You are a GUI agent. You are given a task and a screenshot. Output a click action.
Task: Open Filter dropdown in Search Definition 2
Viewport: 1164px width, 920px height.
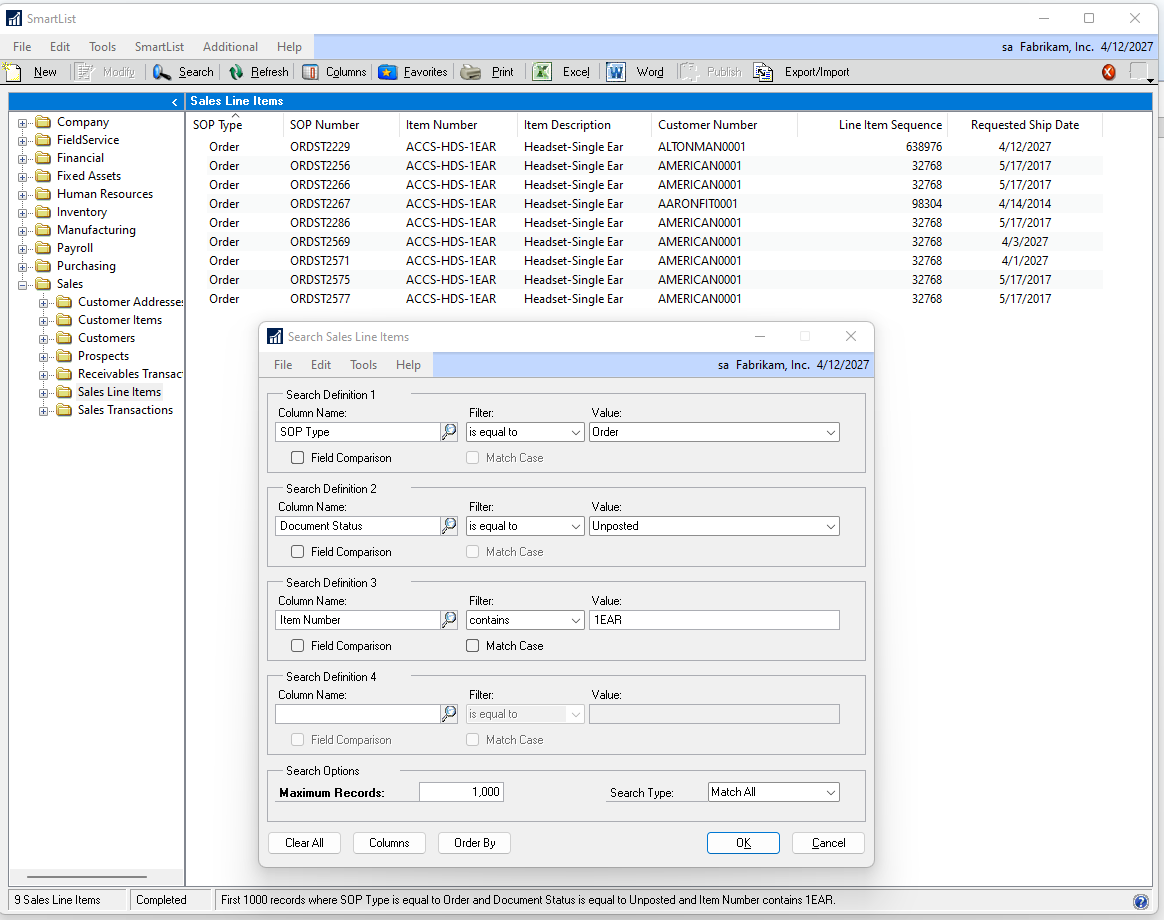576,526
